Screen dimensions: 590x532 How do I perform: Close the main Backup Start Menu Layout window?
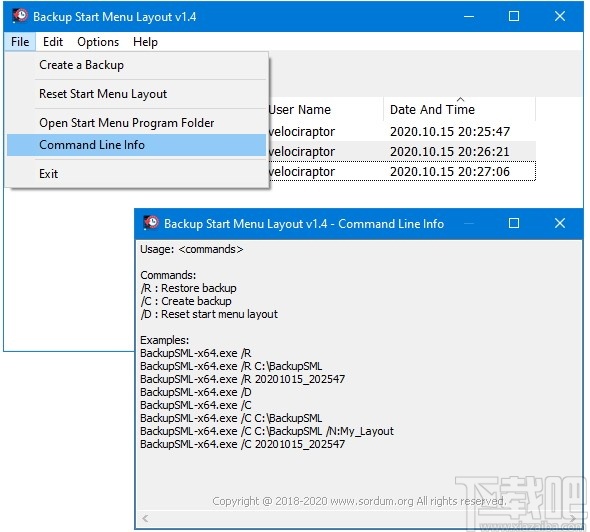(560, 16)
